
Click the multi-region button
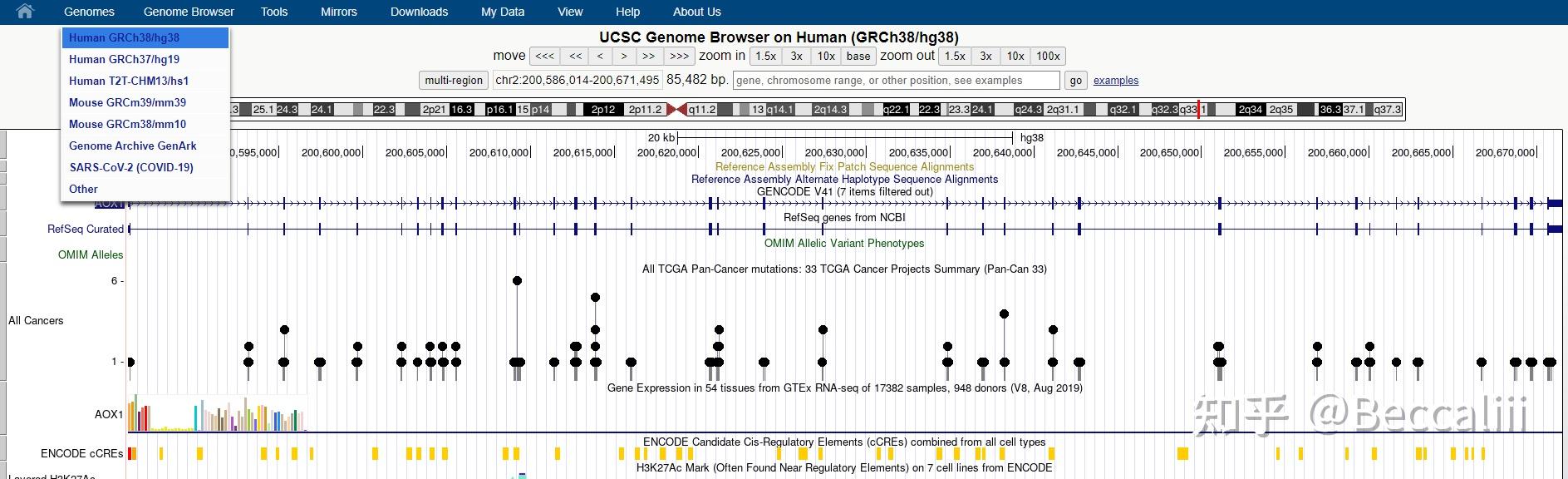click(454, 80)
